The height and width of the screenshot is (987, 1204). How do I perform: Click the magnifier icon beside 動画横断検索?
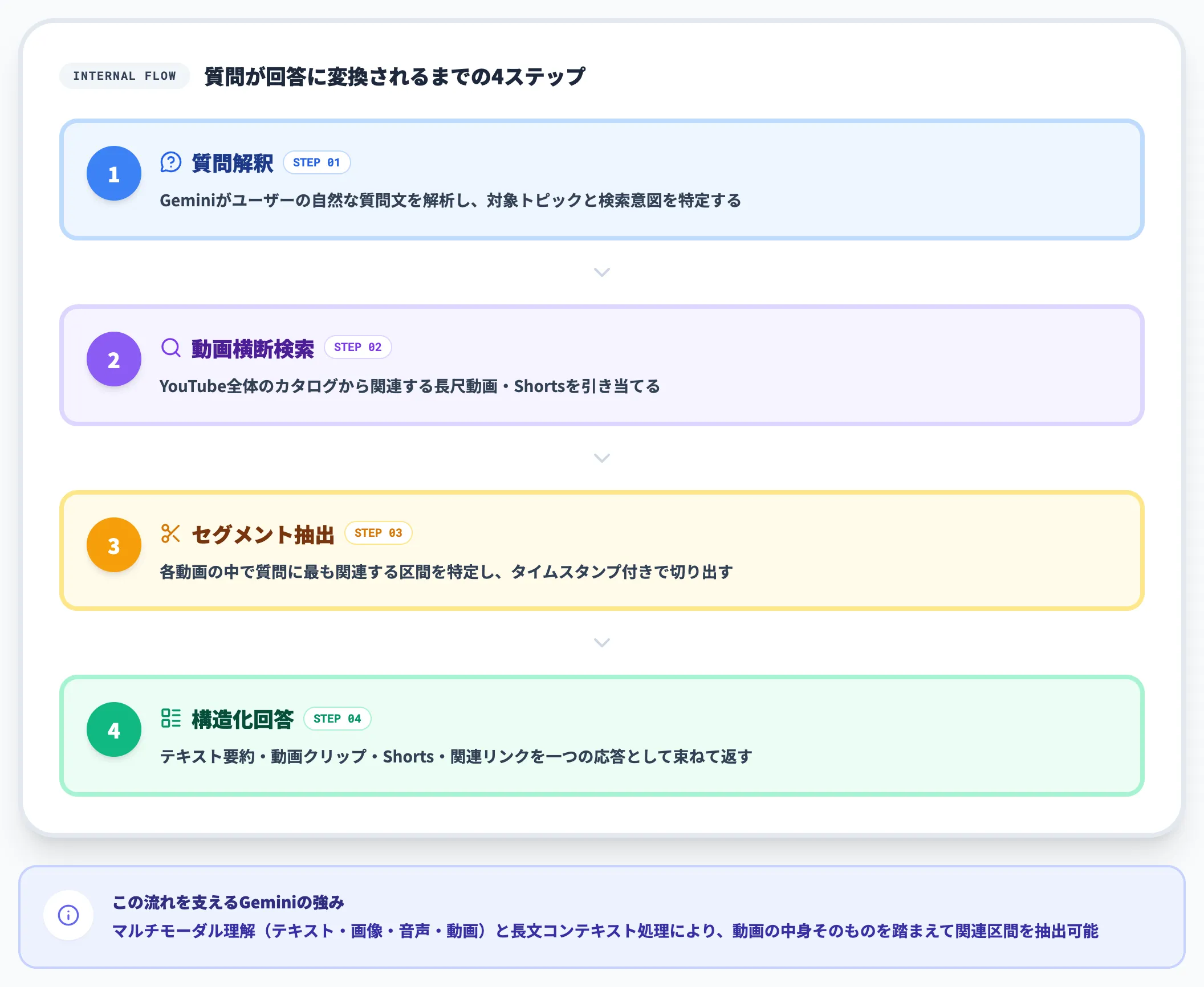tap(171, 348)
